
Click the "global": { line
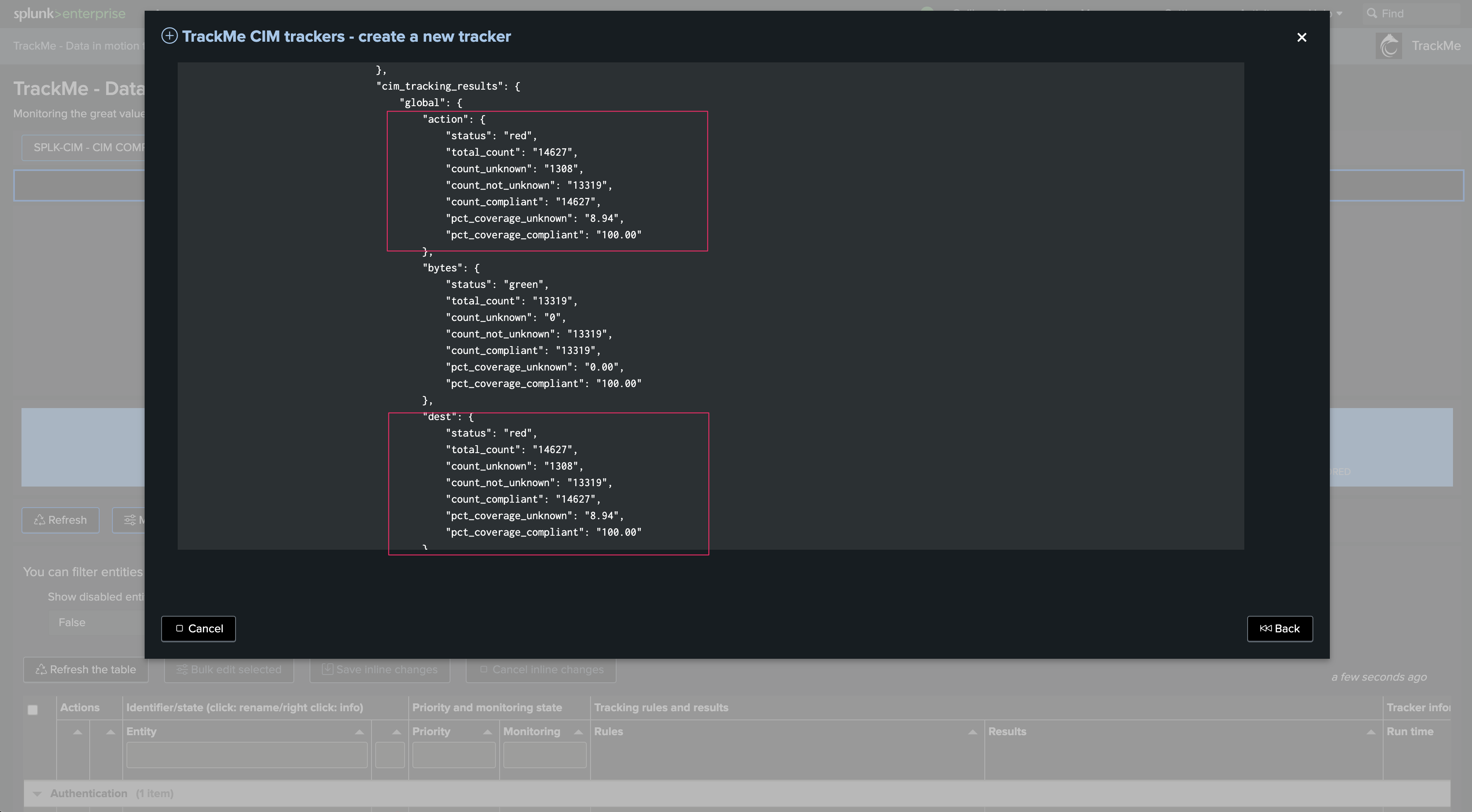click(430, 103)
